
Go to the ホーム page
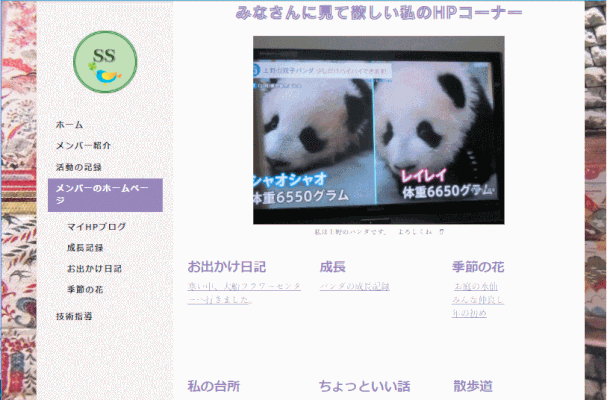click(x=69, y=125)
